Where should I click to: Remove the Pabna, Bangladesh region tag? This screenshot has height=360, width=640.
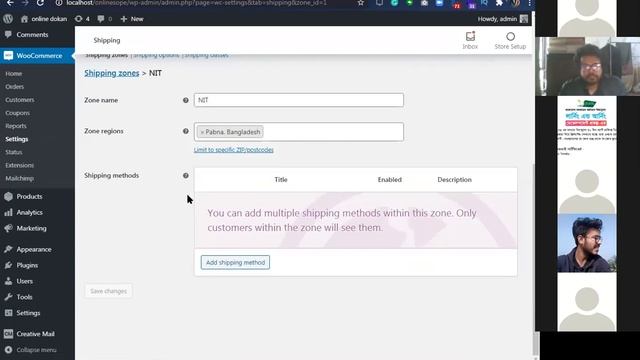pos(202,132)
